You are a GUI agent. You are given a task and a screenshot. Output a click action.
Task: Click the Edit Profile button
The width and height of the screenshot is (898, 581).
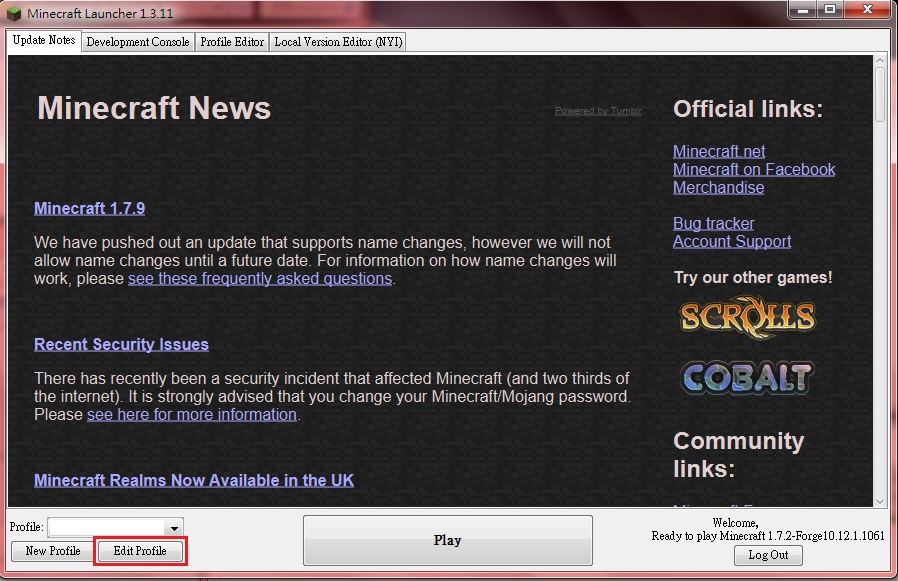pos(140,551)
